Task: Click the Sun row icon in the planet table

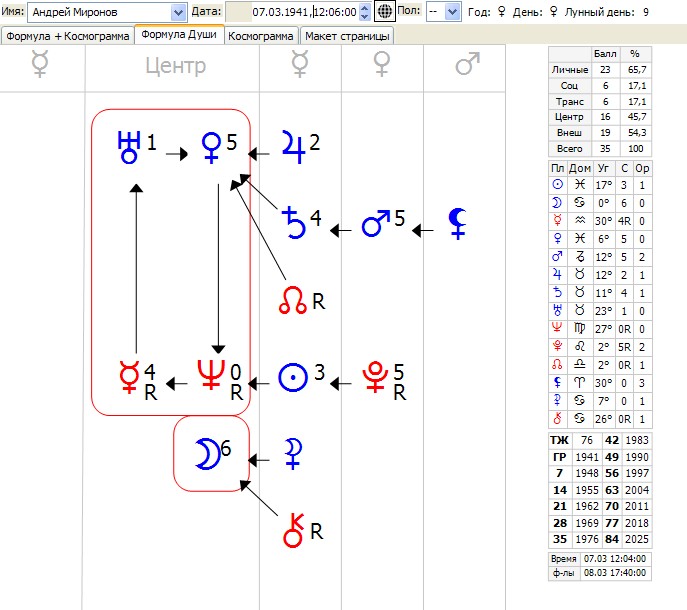Action: 557,184
